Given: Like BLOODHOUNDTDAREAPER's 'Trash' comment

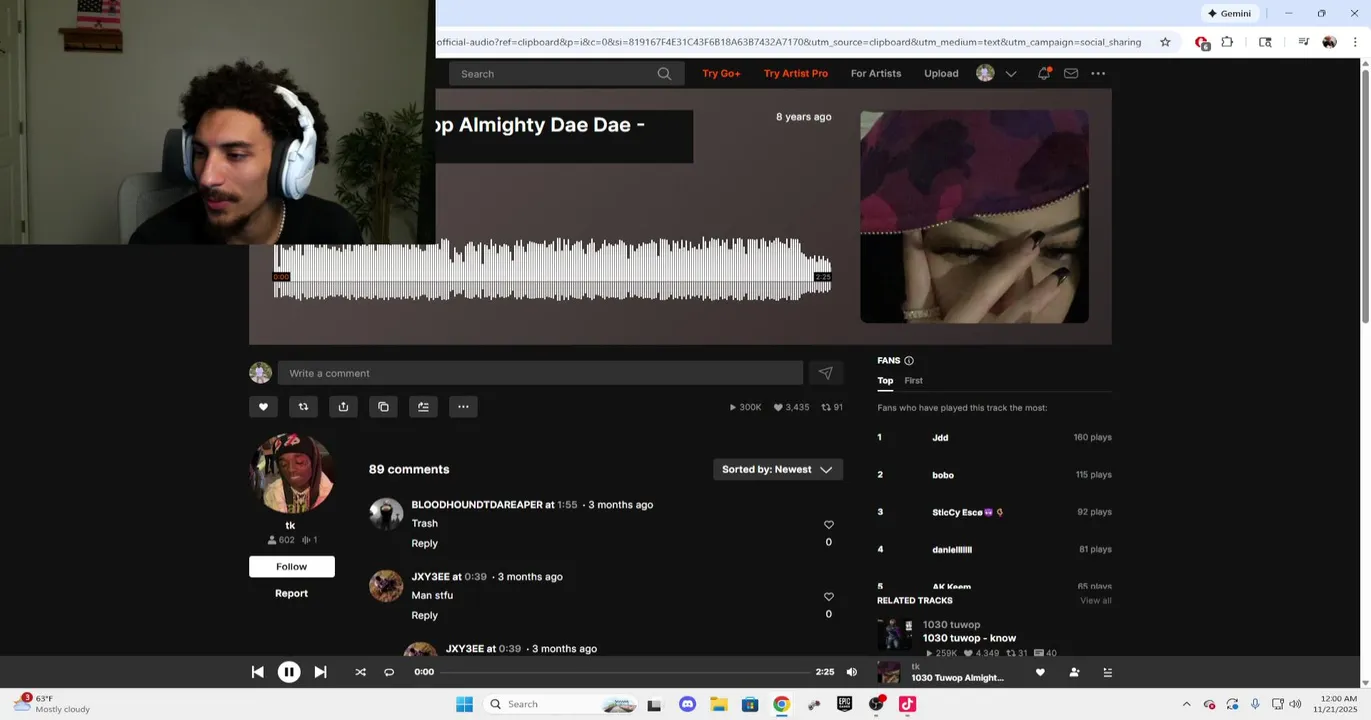Looking at the screenshot, I should pos(828,525).
